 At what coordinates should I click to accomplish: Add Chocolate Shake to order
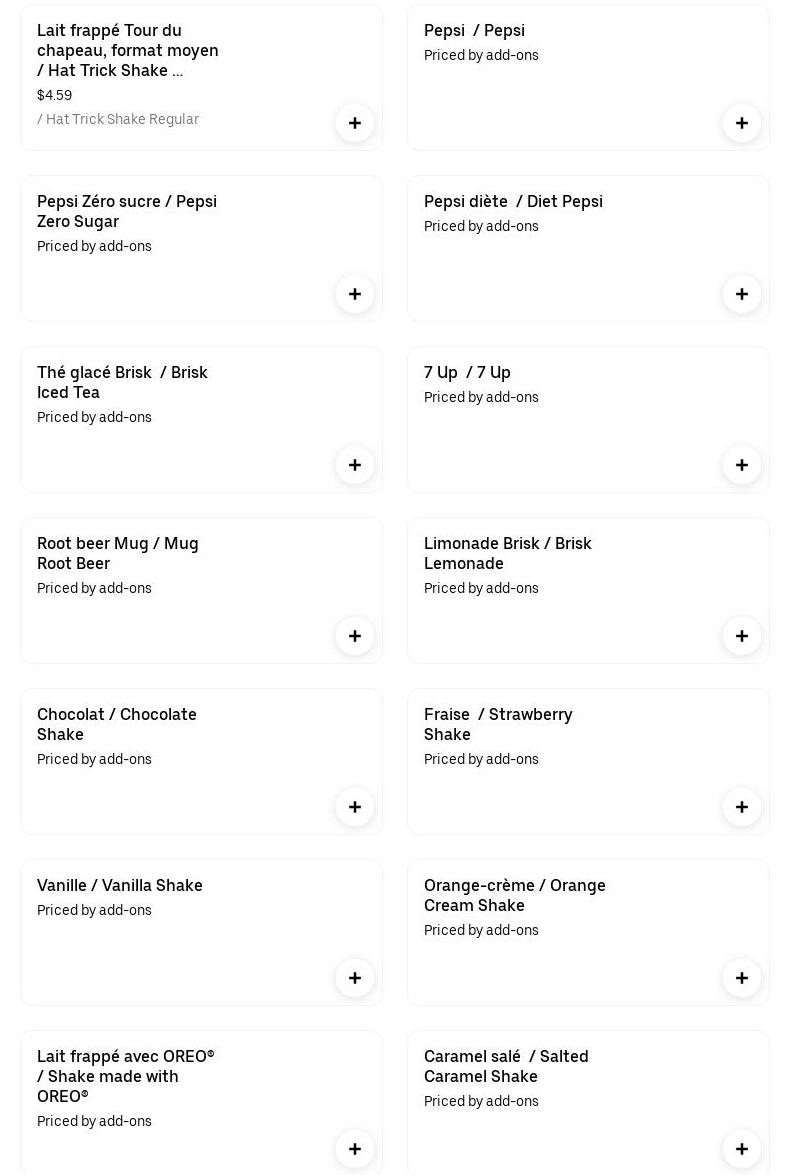(355, 807)
